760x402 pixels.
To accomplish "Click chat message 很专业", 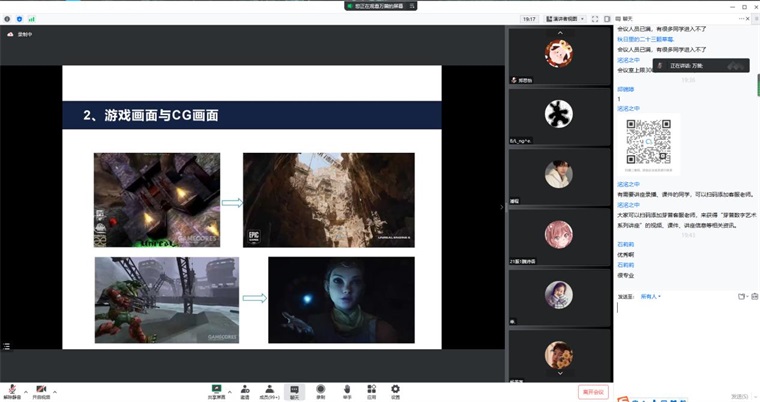I will coord(625,275).
